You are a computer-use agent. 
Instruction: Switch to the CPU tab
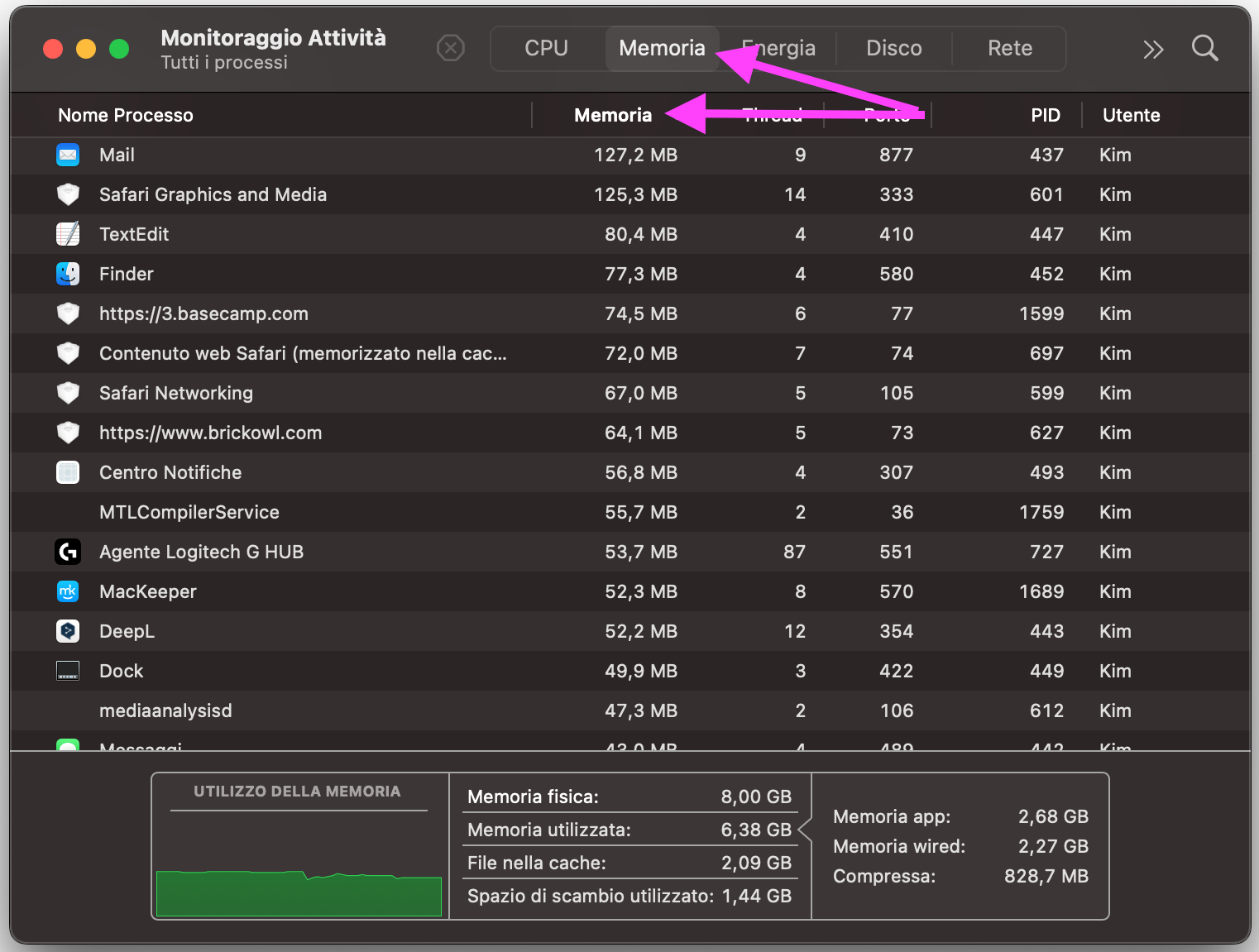tap(546, 49)
